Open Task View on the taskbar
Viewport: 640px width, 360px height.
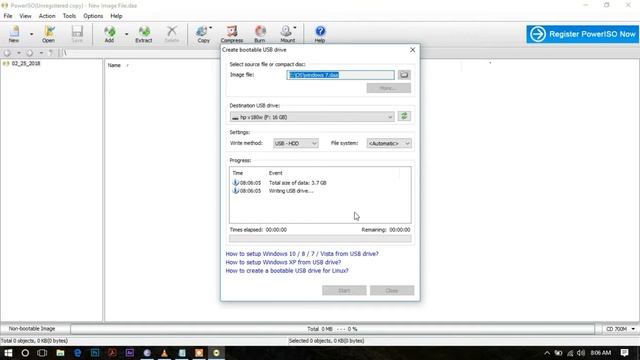pyautogui.click(x=42, y=353)
